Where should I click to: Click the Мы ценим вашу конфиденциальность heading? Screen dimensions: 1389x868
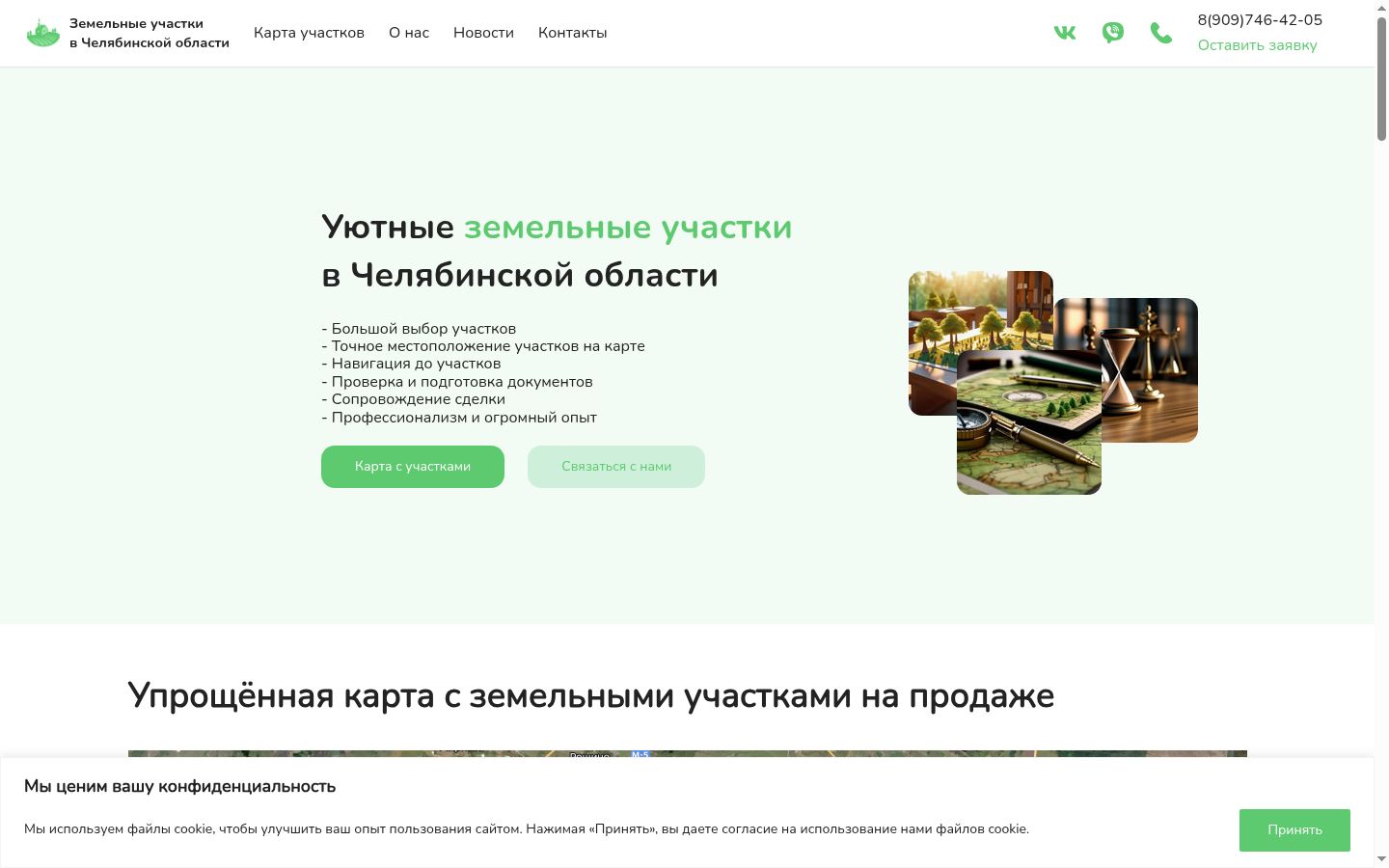179,787
